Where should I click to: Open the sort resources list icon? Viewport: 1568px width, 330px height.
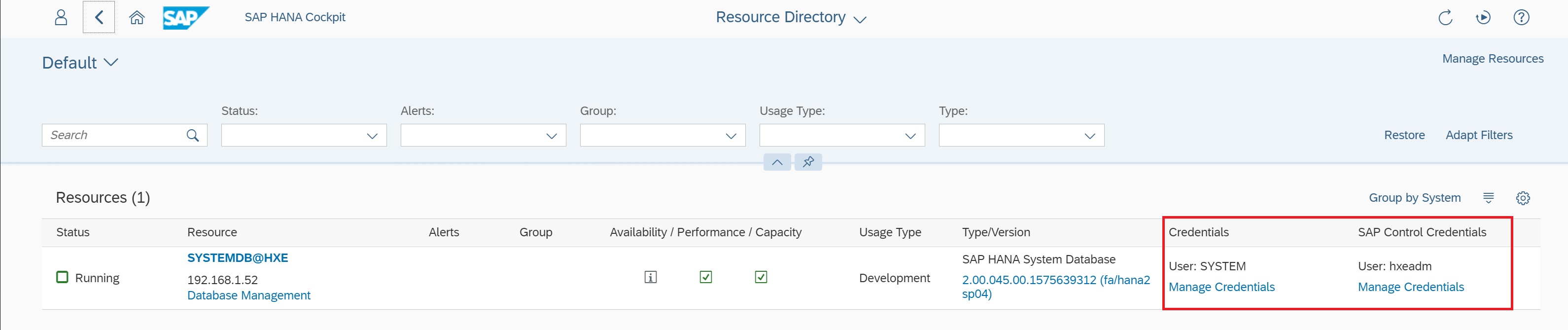pos(1488,198)
